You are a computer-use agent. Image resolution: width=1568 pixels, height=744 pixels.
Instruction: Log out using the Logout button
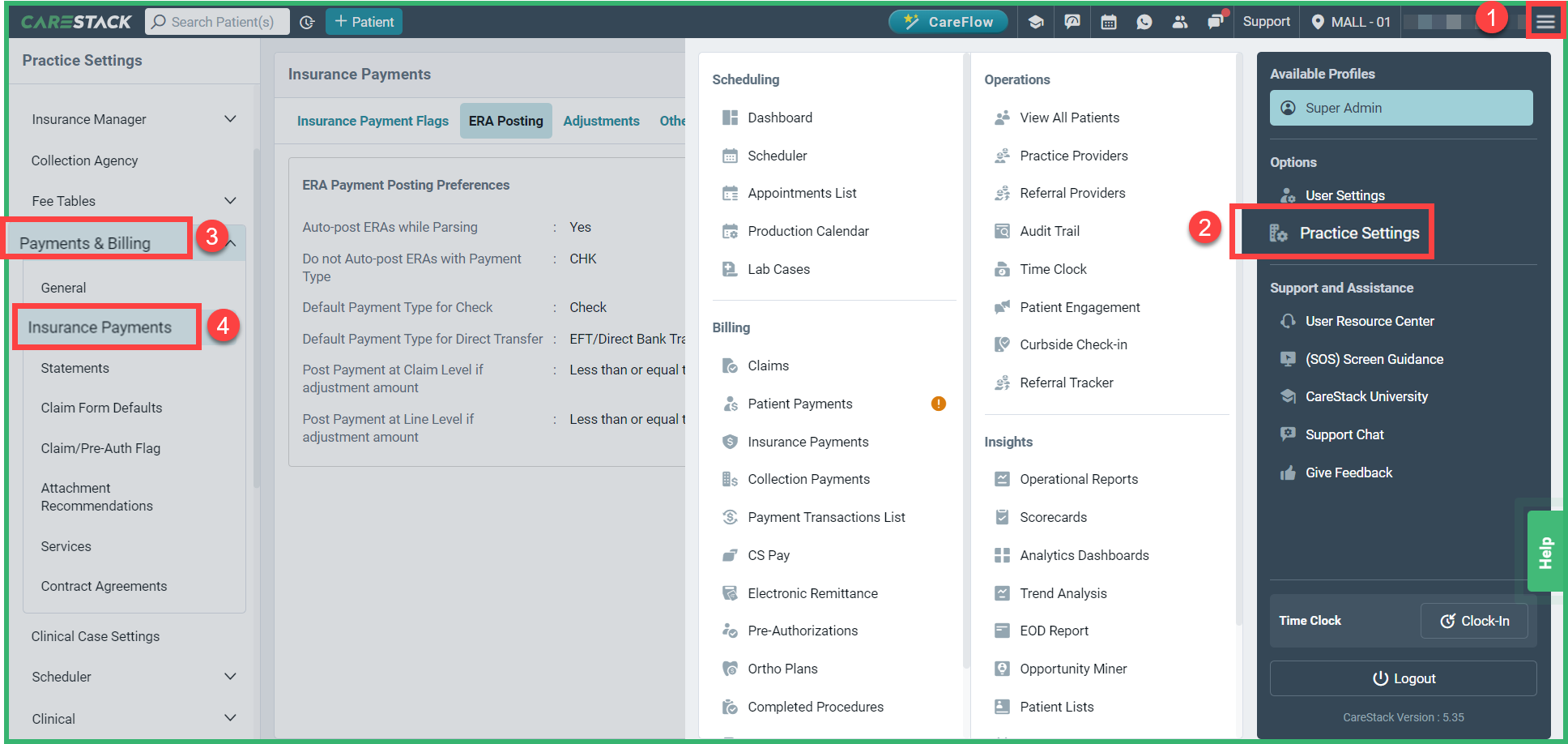pyautogui.click(x=1403, y=678)
